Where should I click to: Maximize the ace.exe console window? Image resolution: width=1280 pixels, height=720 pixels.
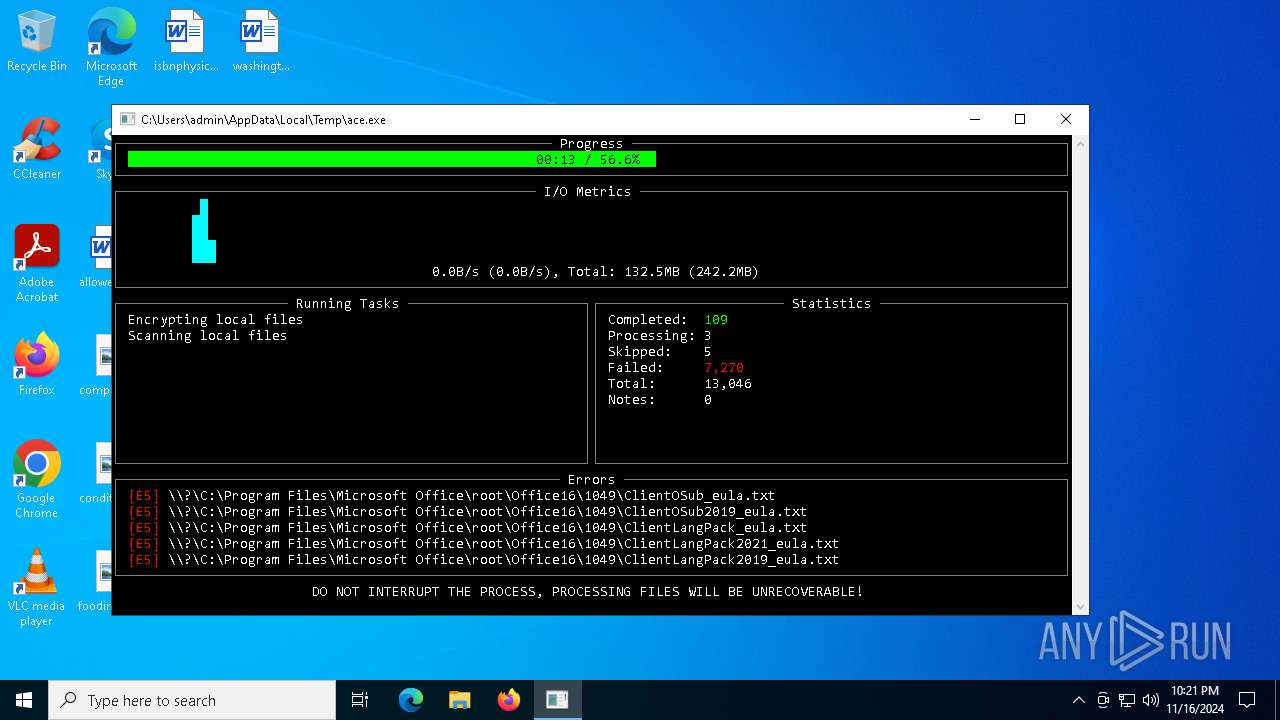(x=1020, y=119)
